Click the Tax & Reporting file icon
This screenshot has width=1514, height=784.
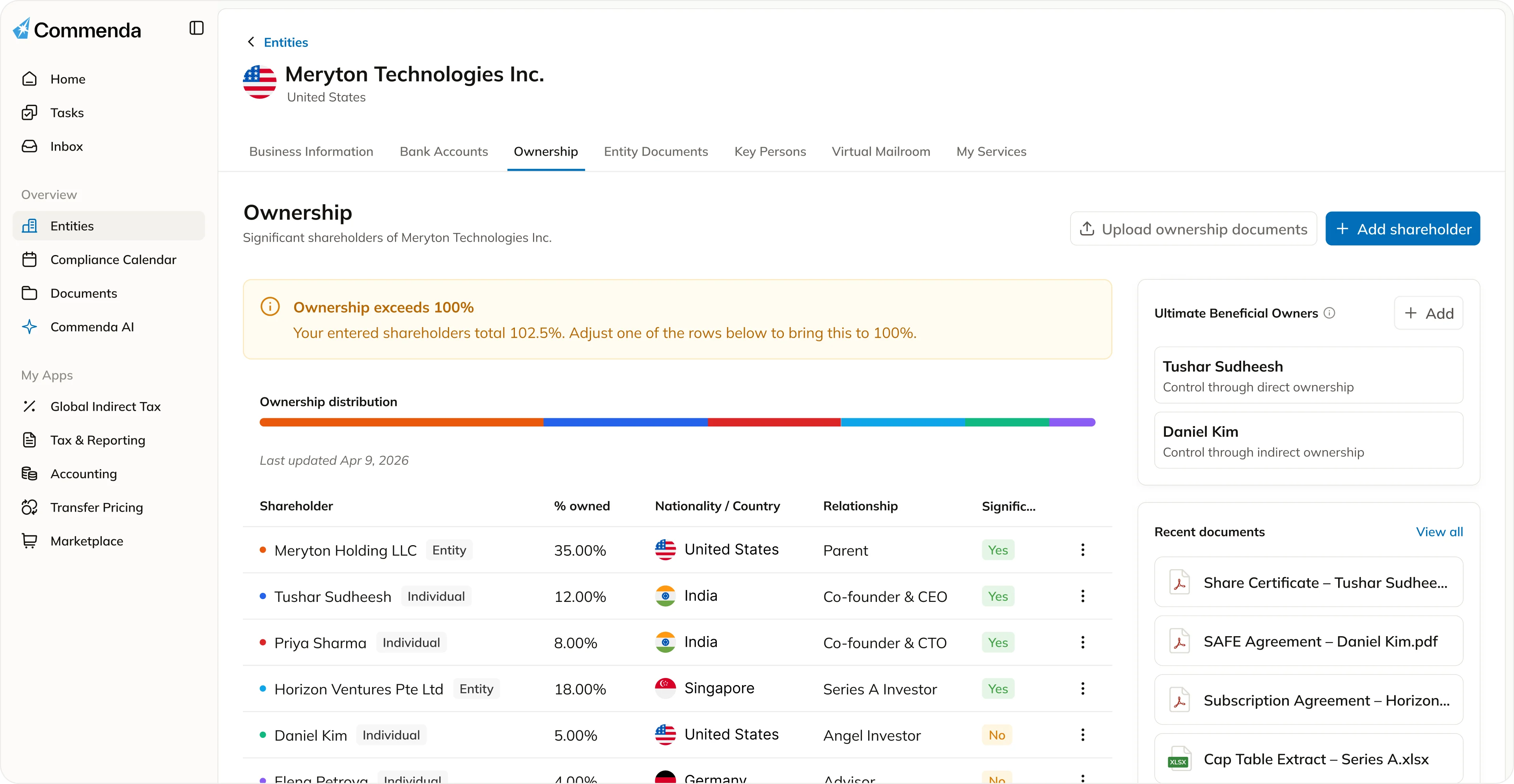pyautogui.click(x=30, y=440)
